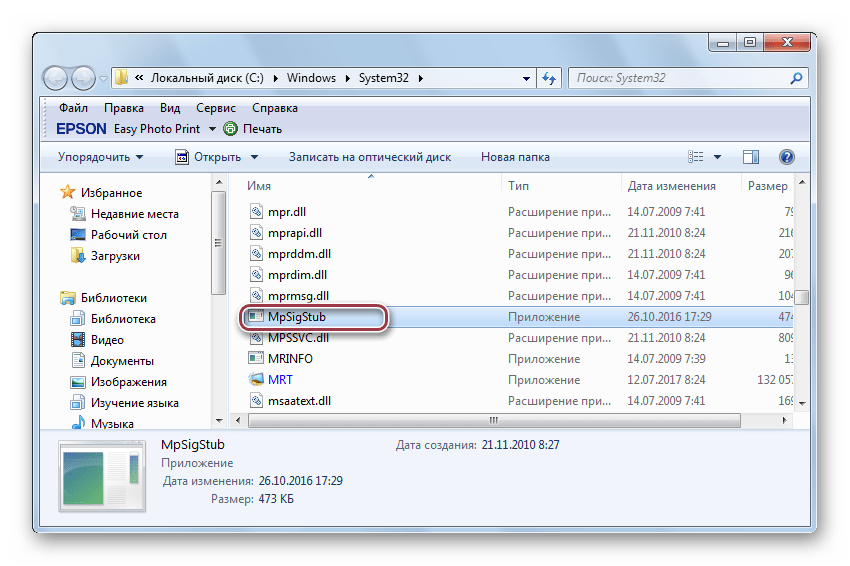Viewport: 850px width, 566px height.
Task: Click Записать на оптический диск
Action: [370, 157]
